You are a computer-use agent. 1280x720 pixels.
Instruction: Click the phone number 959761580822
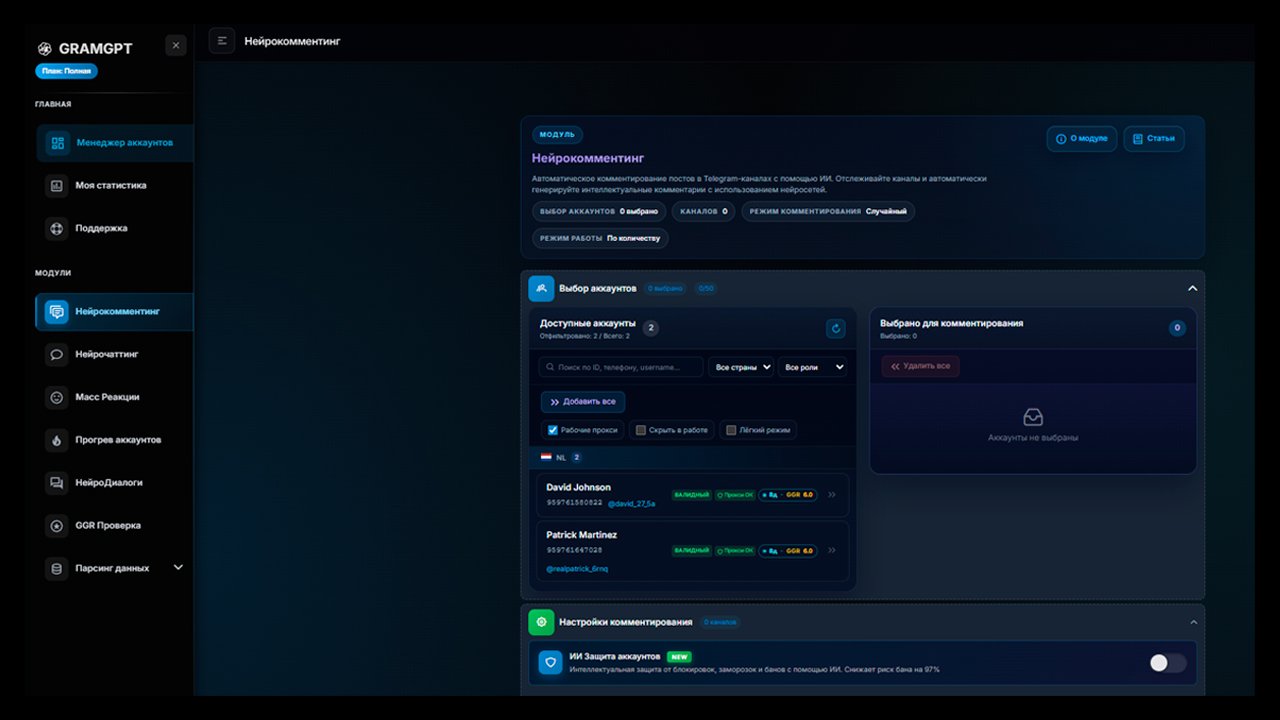coord(574,502)
